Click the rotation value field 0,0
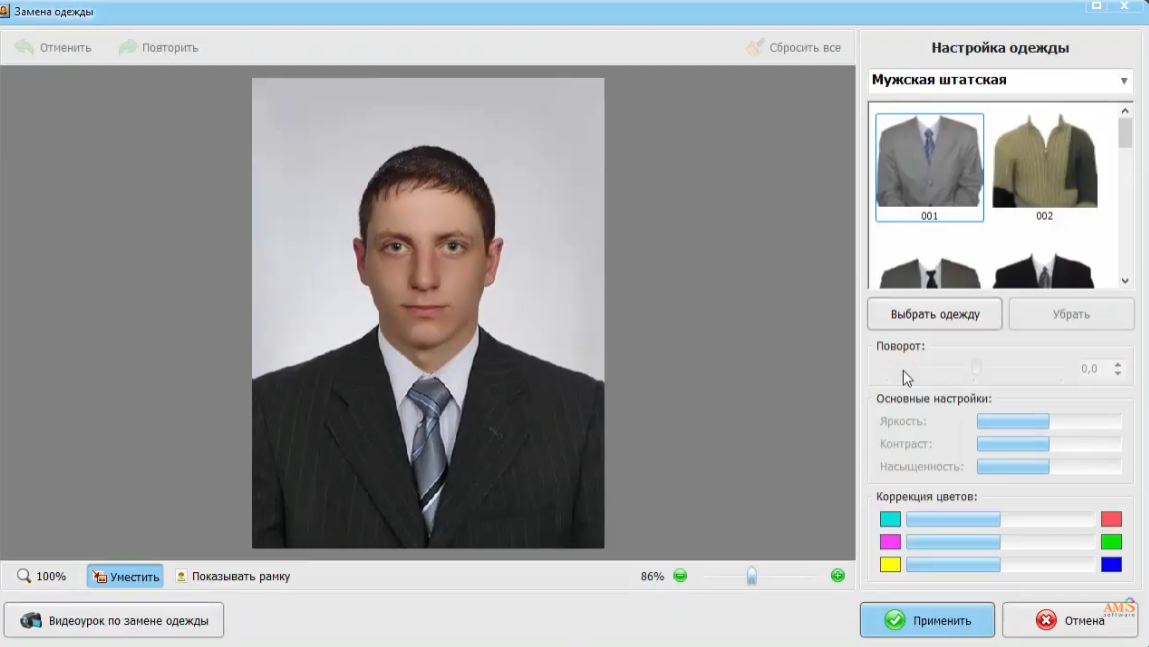Viewport: 1149px width, 647px height. click(1089, 369)
